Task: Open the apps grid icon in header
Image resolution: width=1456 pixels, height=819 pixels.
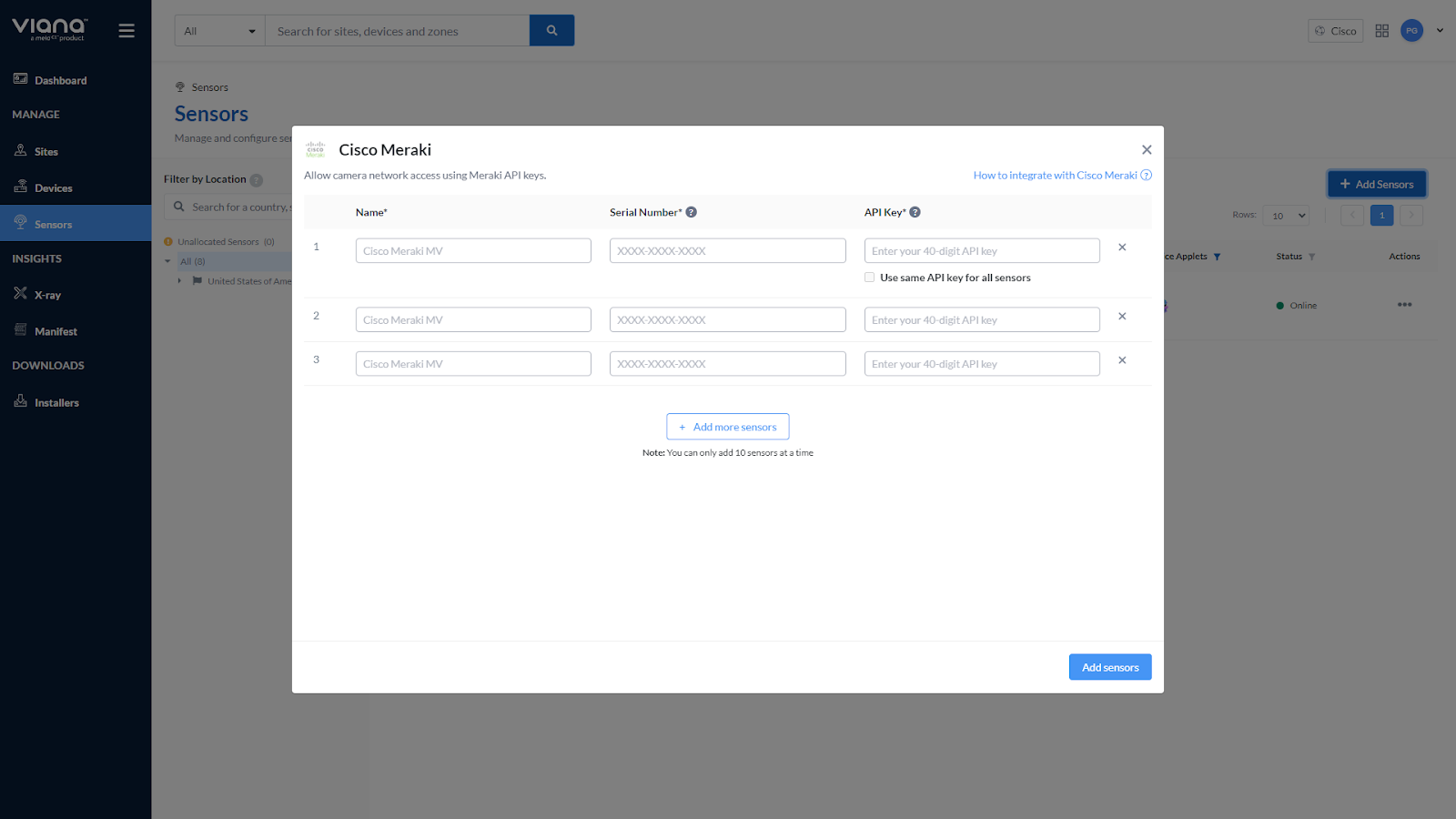Action: pyautogui.click(x=1381, y=31)
